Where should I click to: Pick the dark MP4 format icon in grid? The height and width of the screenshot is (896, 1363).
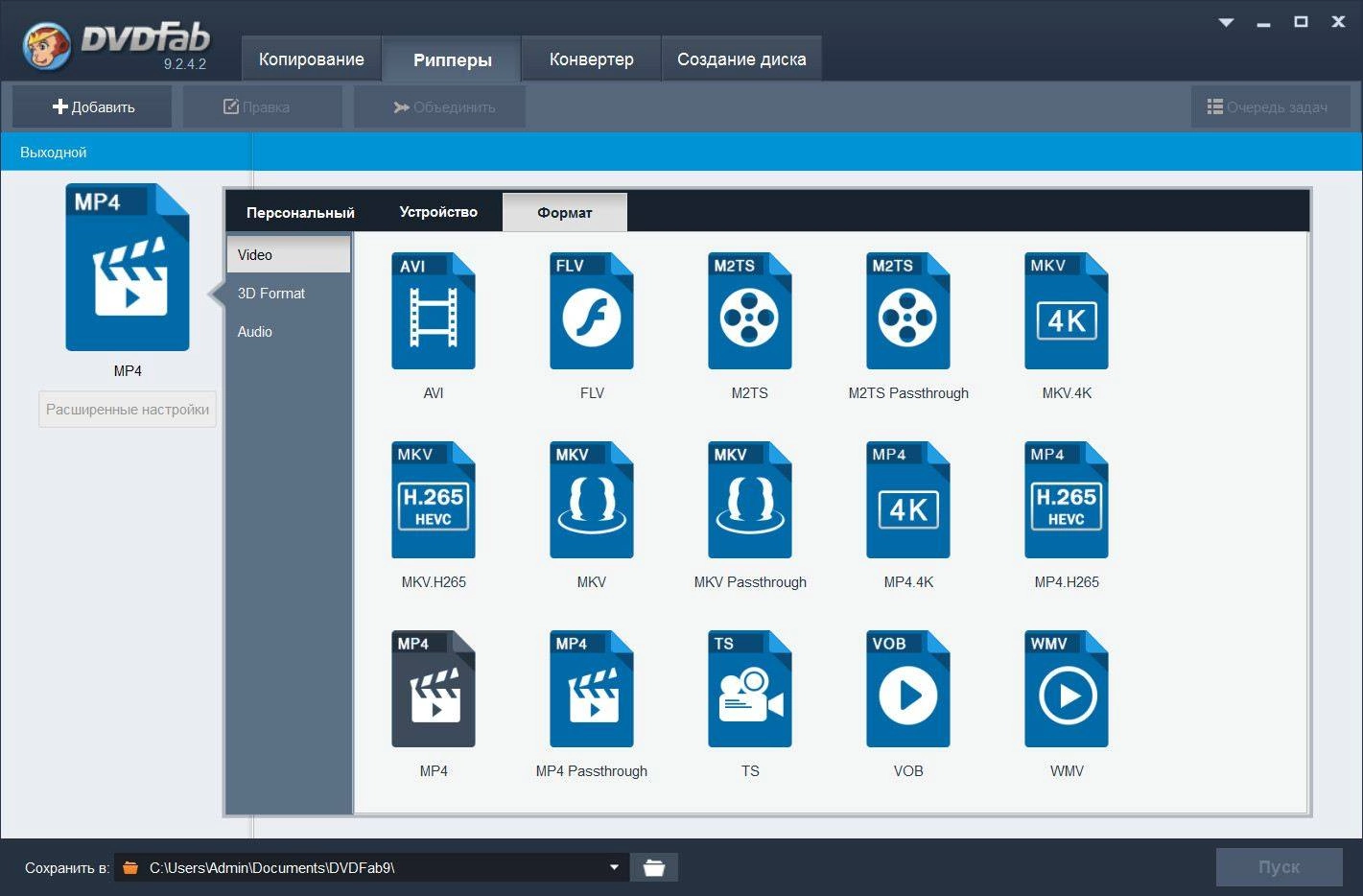point(434,689)
